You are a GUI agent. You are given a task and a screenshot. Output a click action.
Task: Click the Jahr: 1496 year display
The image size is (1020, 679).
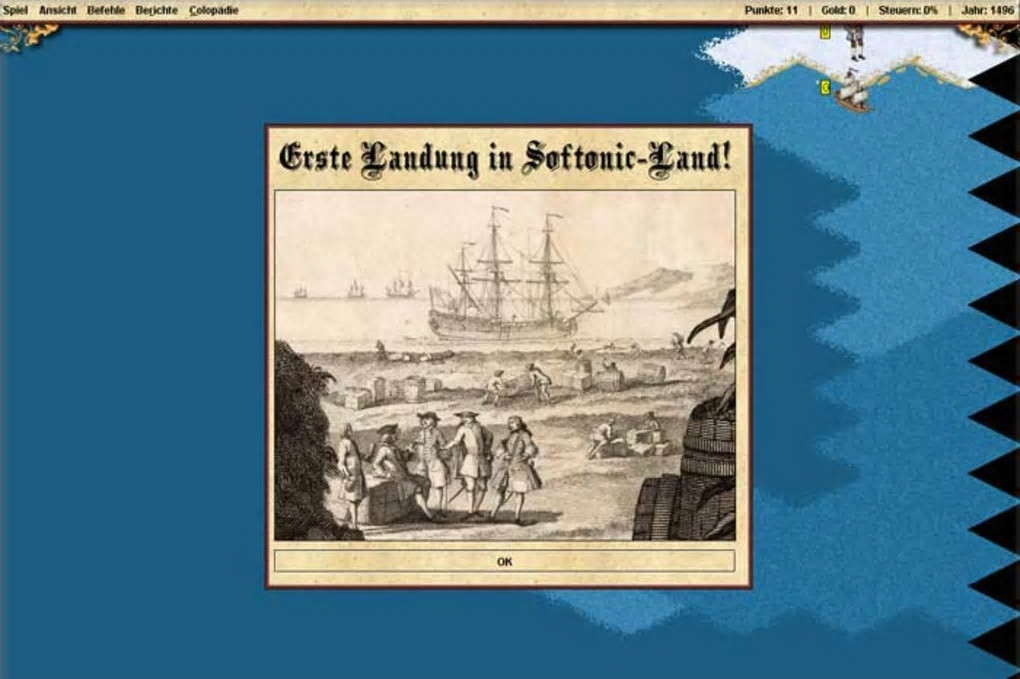tap(987, 10)
